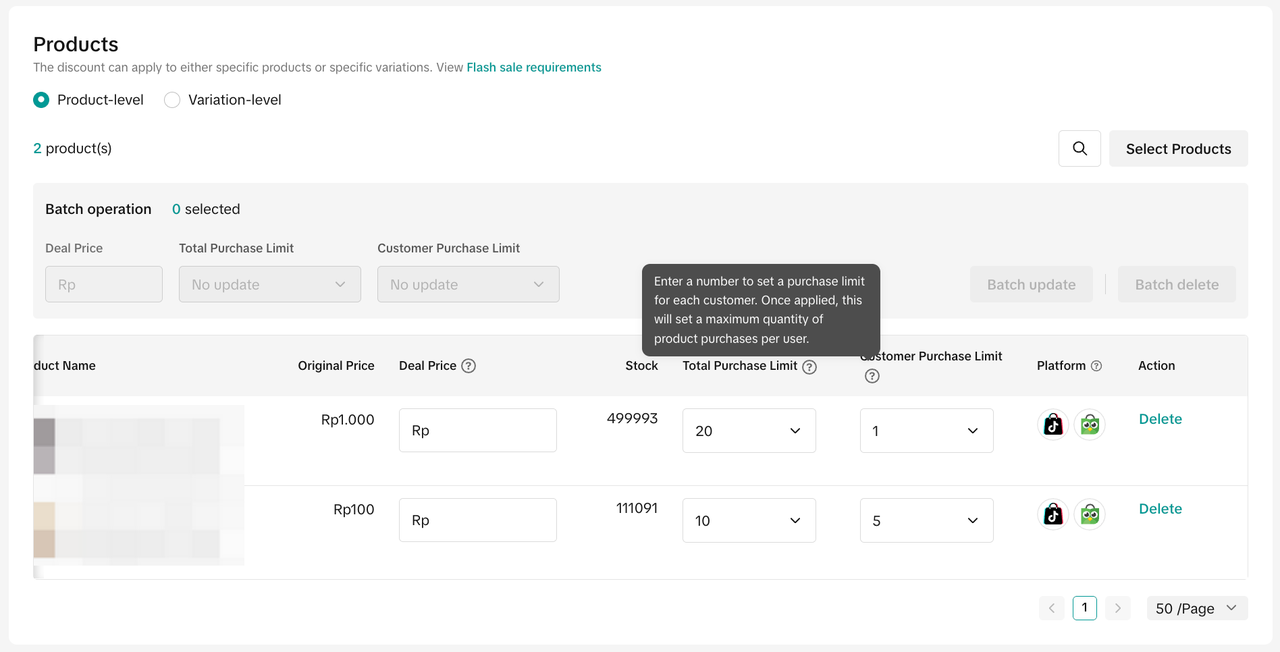
Task: Expand the 50 /Page pagination dropdown
Action: [x=1196, y=608]
